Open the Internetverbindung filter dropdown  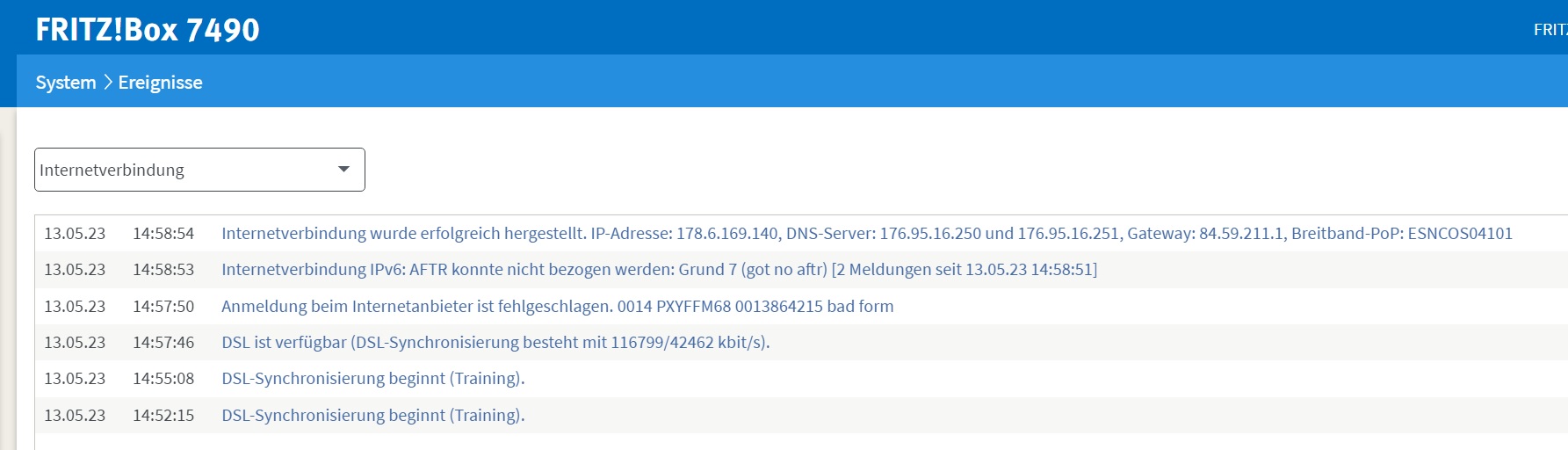point(199,170)
